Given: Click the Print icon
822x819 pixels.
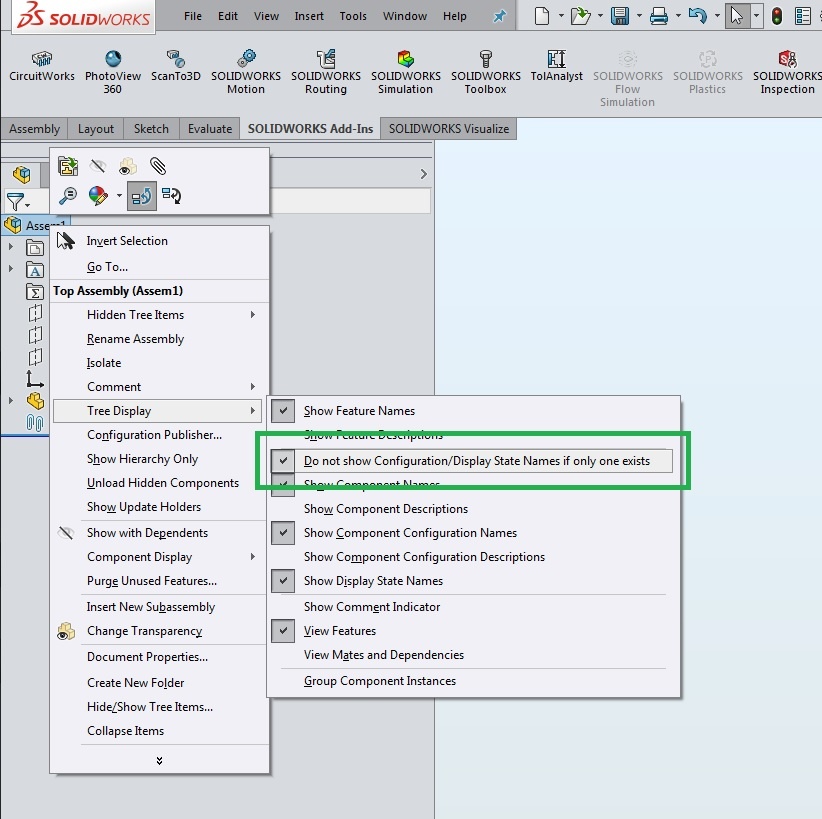Looking at the screenshot, I should [x=659, y=16].
